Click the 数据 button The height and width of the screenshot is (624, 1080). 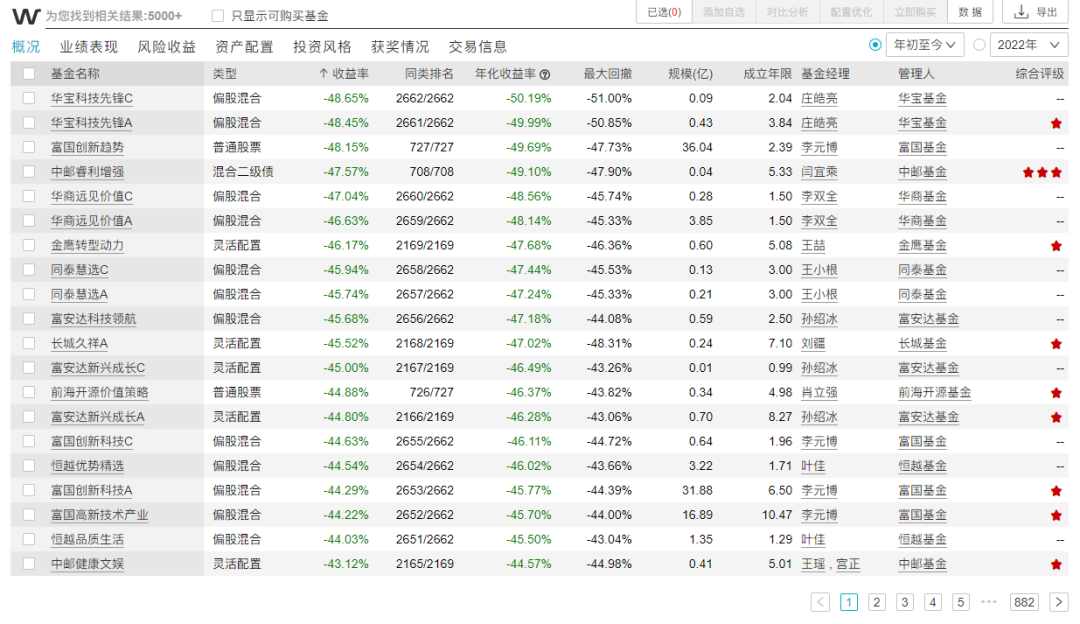[970, 12]
